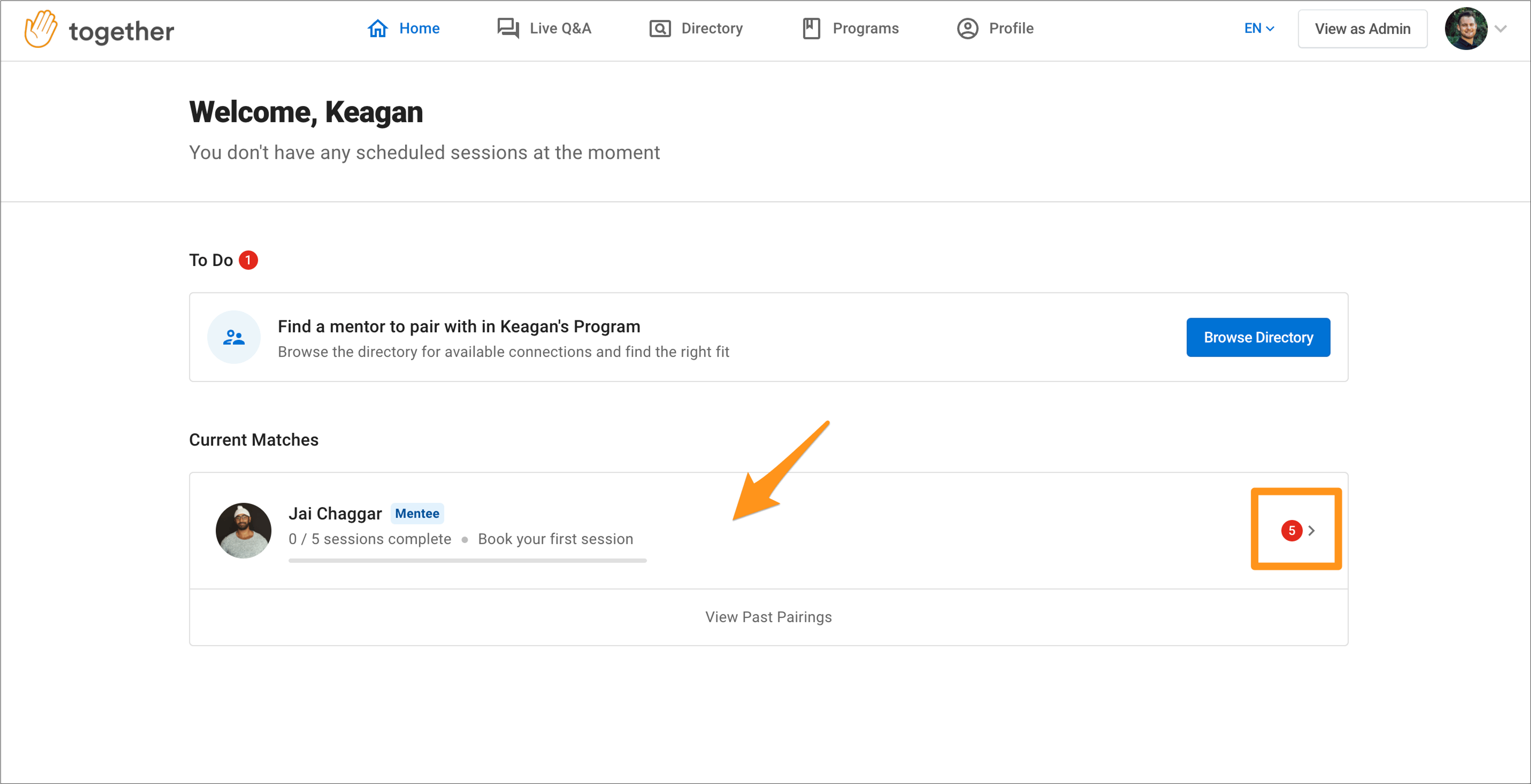Click the 'Welcome, Keagan' heading
Image resolution: width=1531 pixels, height=784 pixels.
(306, 112)
